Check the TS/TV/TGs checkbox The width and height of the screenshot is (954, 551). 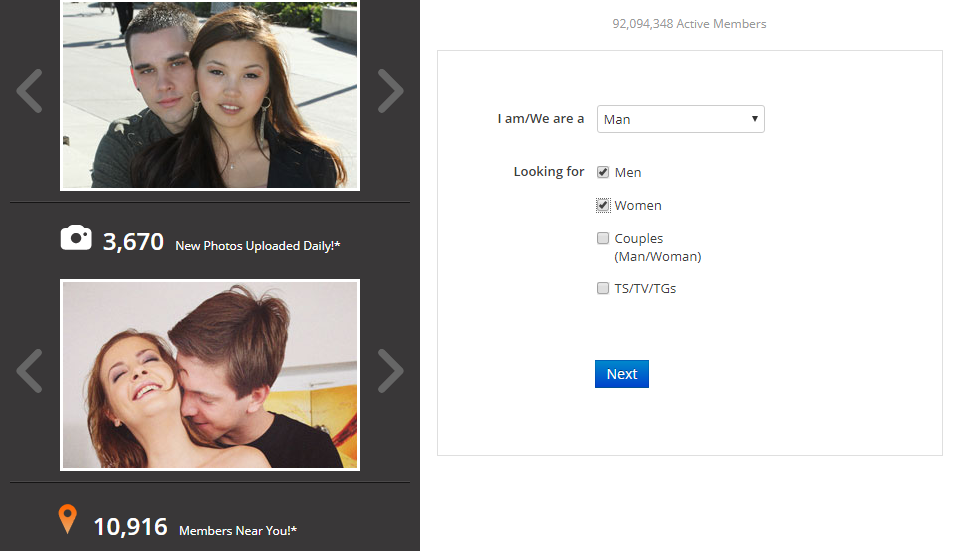pos(603,288)
